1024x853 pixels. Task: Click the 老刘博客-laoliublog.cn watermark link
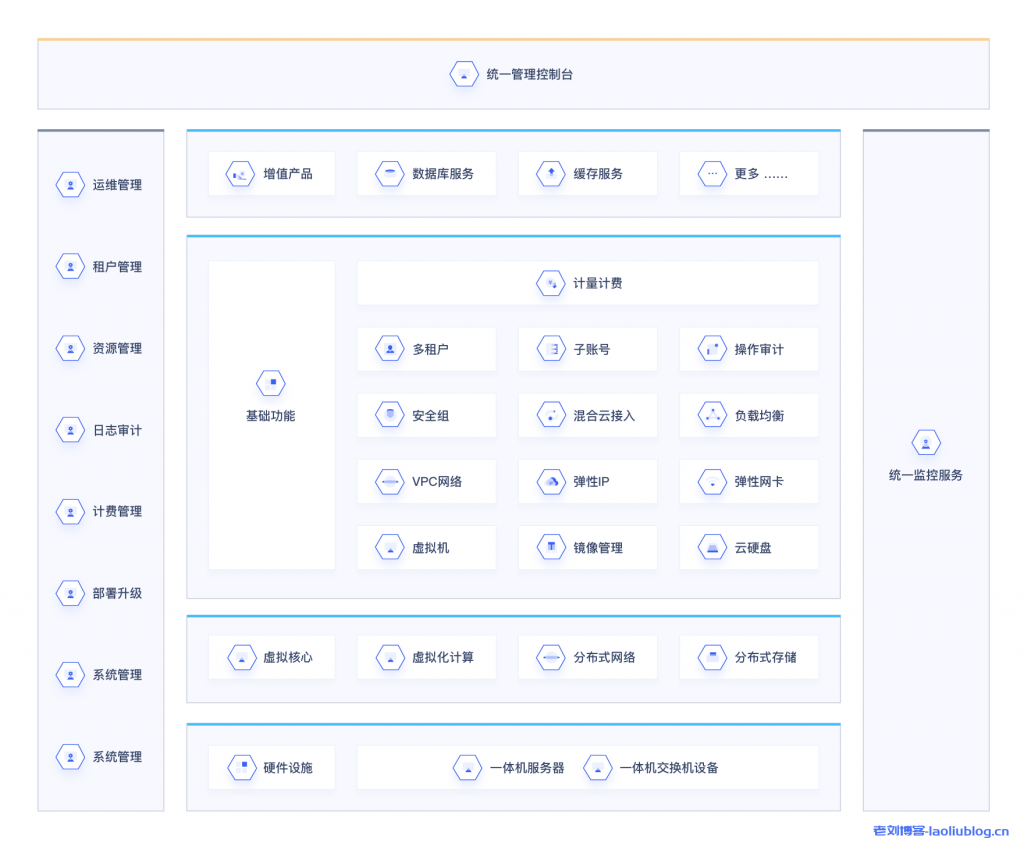click(x=940, y=831)
